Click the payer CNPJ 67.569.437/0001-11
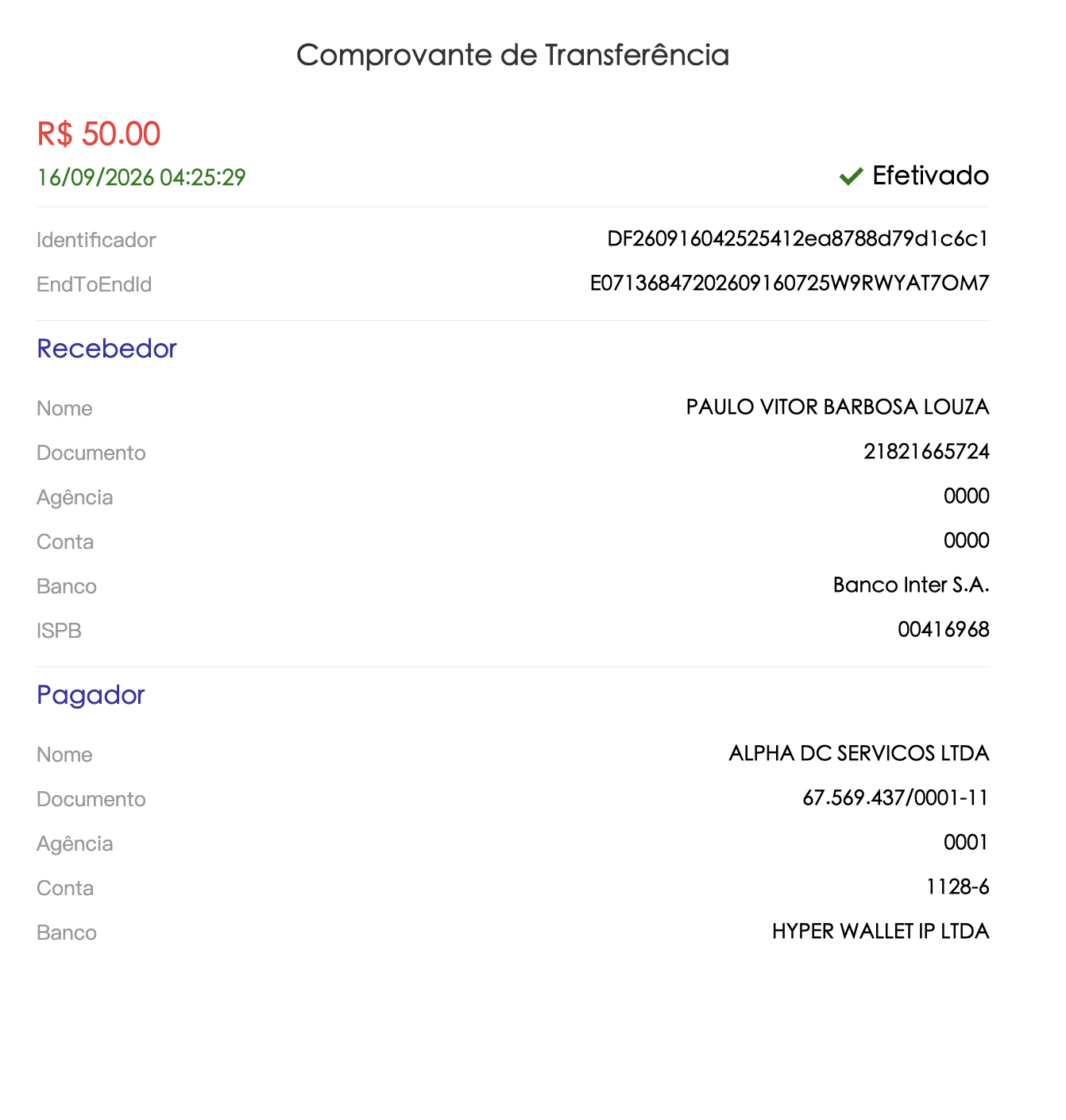Image resolution: width=1066 pixels, height=1120 pixels. point(895,798)
